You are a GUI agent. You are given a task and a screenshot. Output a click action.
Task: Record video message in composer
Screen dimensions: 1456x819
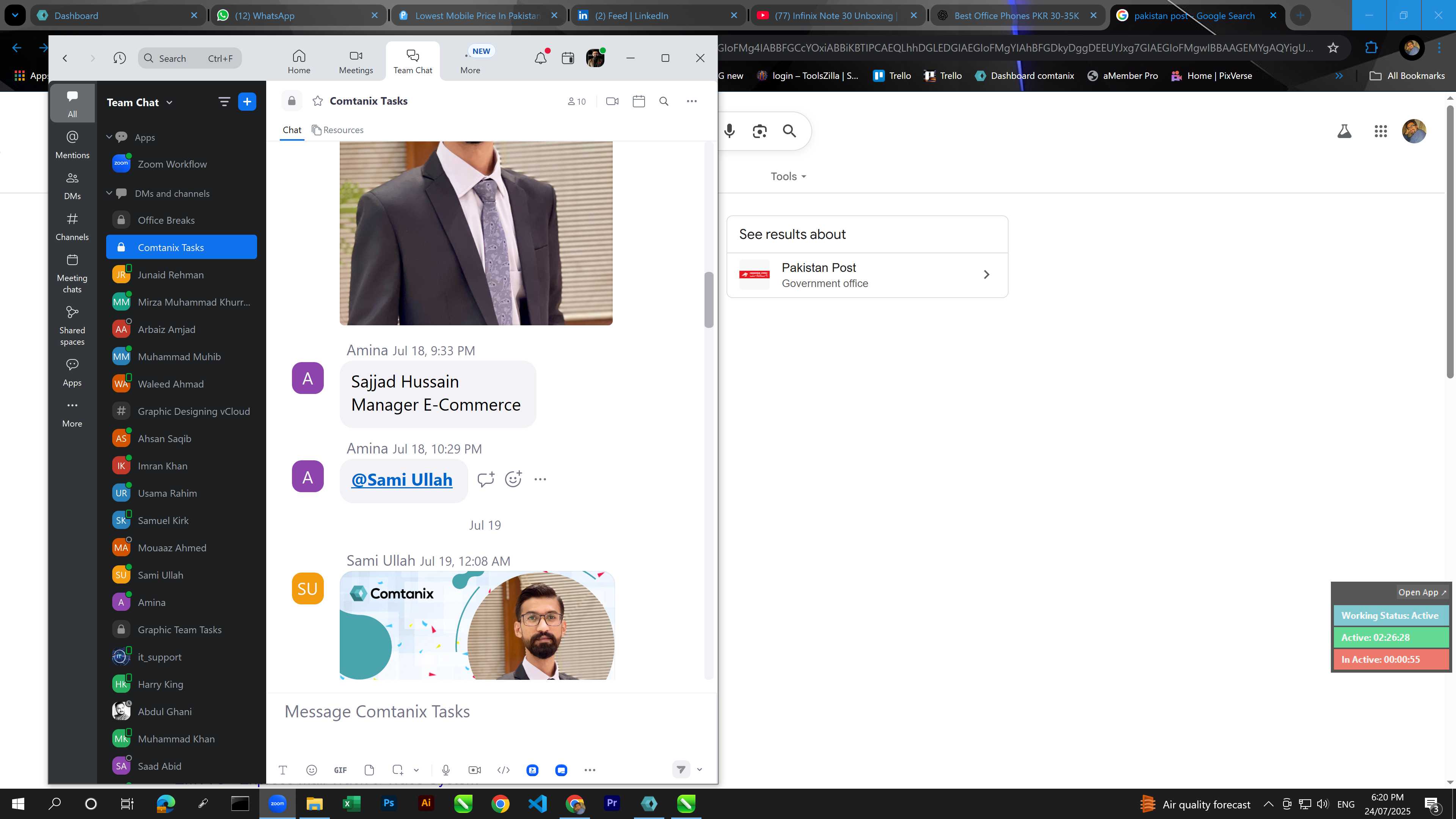475,770
